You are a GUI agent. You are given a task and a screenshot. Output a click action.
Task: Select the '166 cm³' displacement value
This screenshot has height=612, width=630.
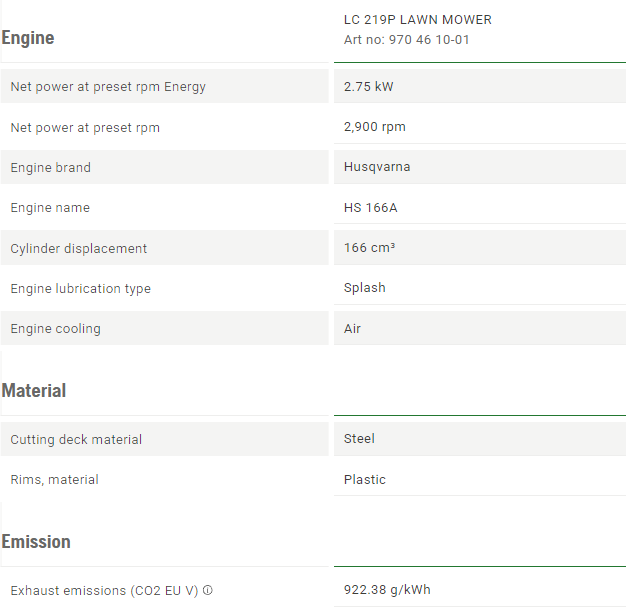point(369,248)
